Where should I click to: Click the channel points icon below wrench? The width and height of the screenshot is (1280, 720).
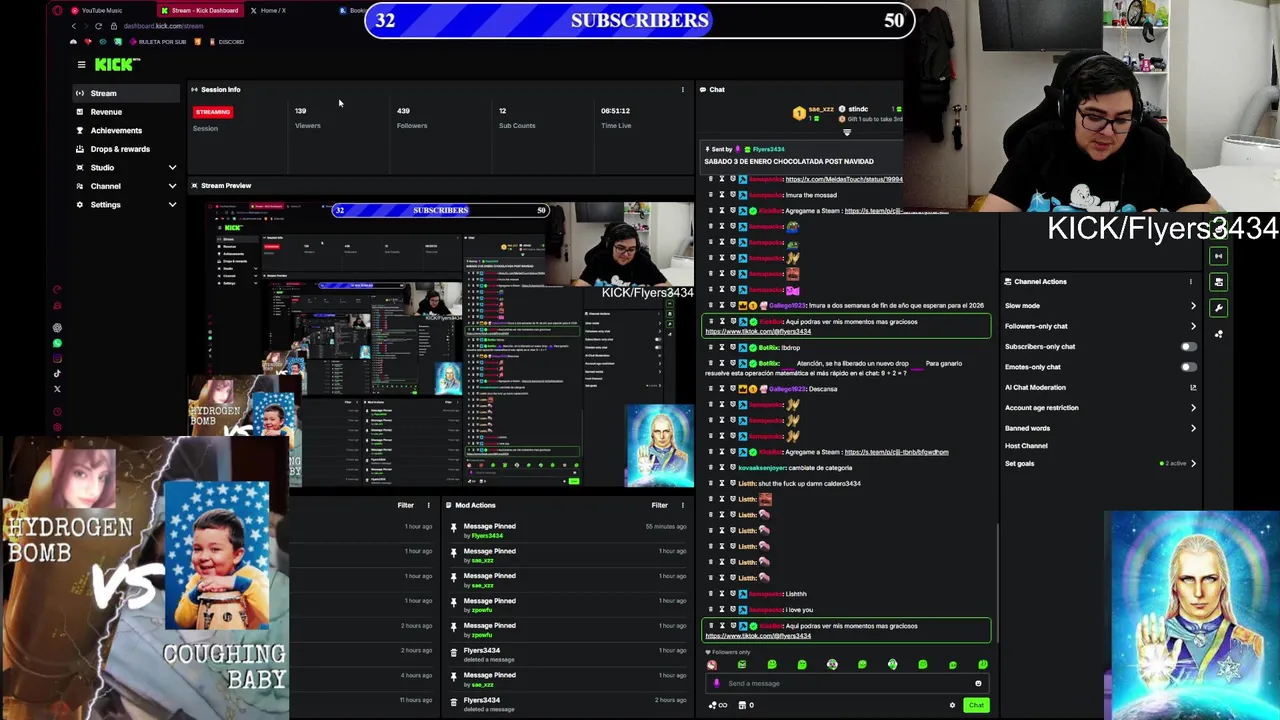pyautogui.click(x=1218, y=334)
